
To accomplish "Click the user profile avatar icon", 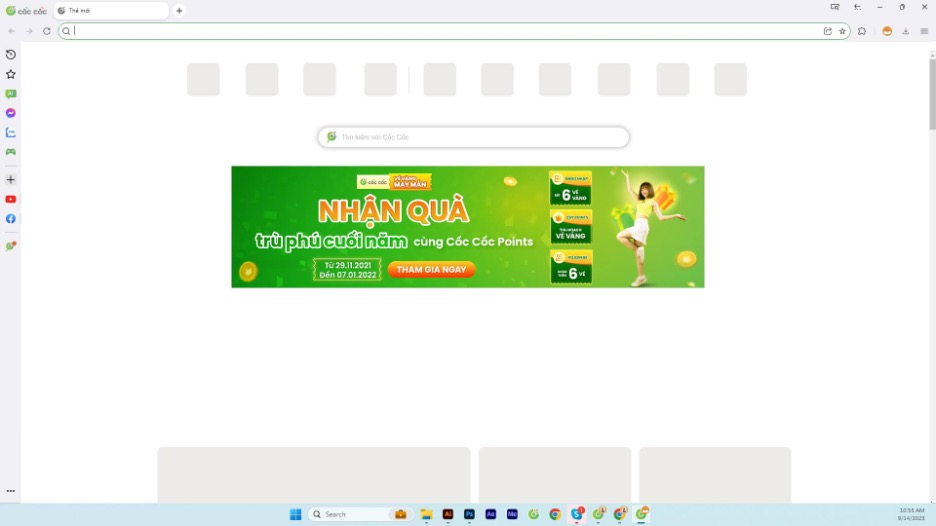I will coord(887,31).
